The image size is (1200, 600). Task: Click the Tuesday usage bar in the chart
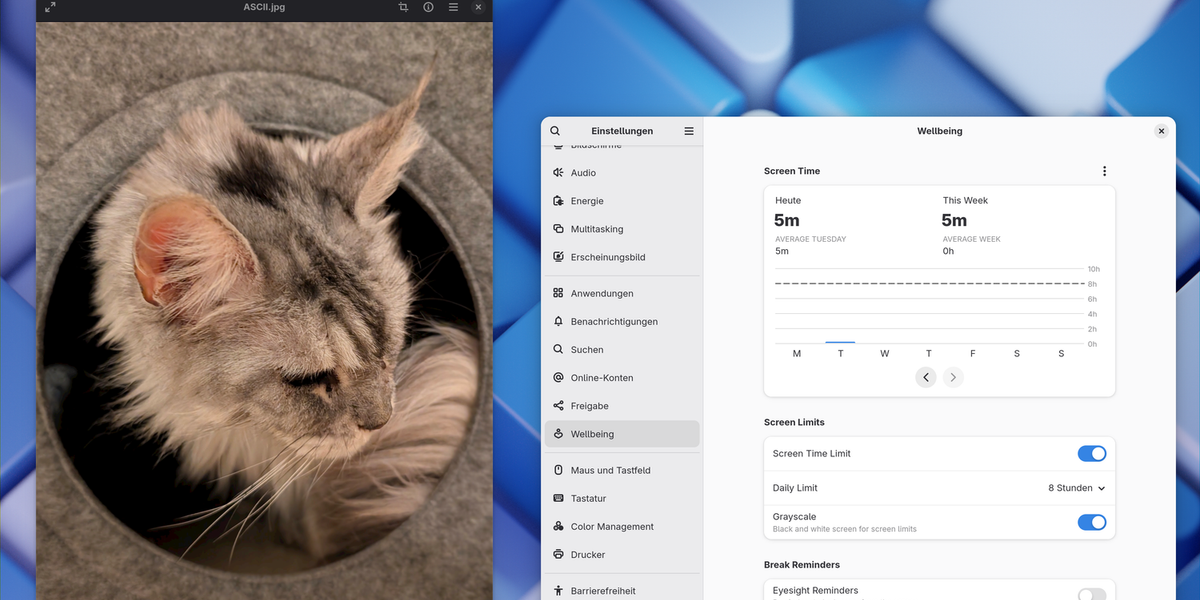tap(840, 342)
